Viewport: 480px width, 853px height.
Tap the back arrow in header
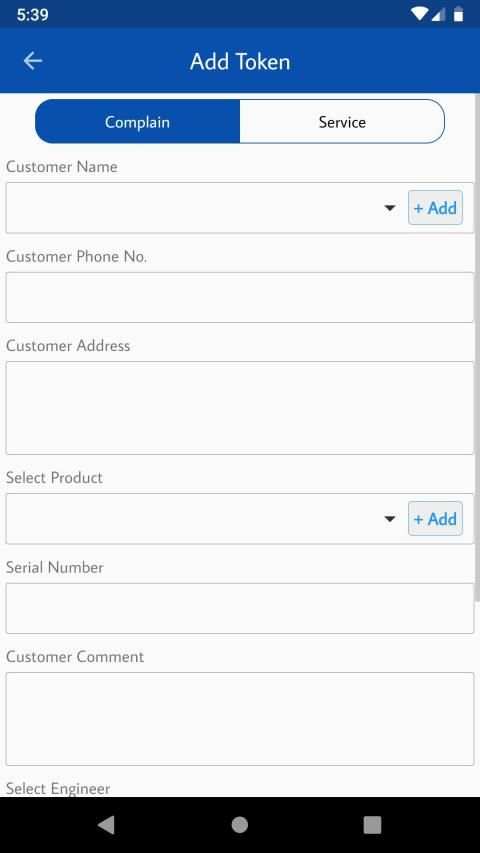tap(33, 61)
